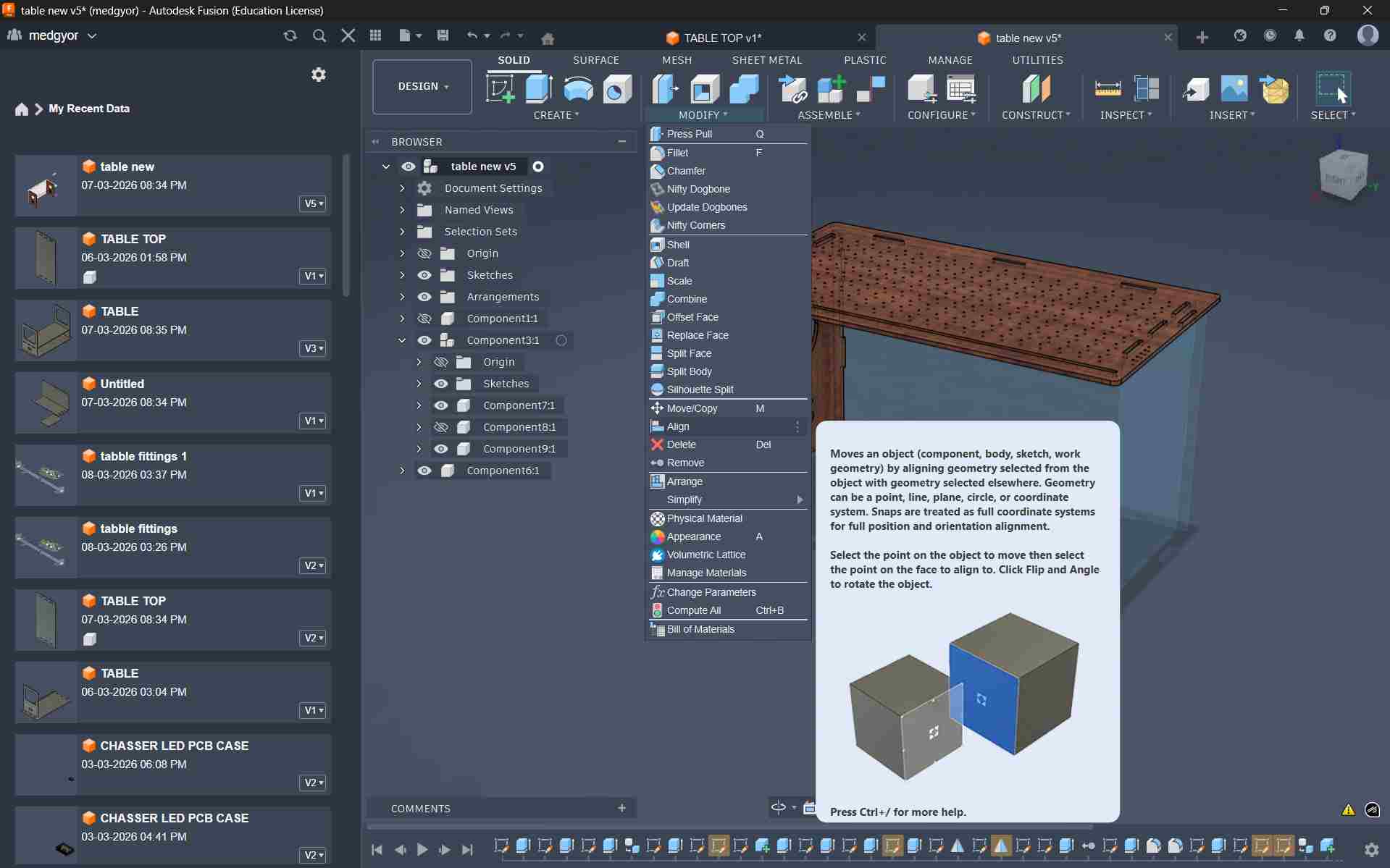Activate Component3:1 radio button
Screen dimensions: 1390x868
(x=561, y=340)
